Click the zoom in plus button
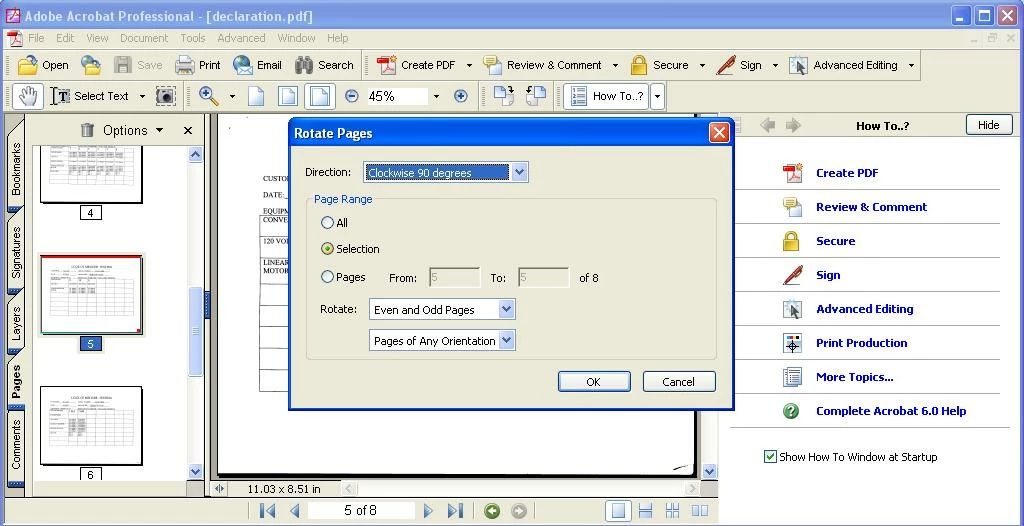Viewport: 1024px width, 526px height. [460, 96]
